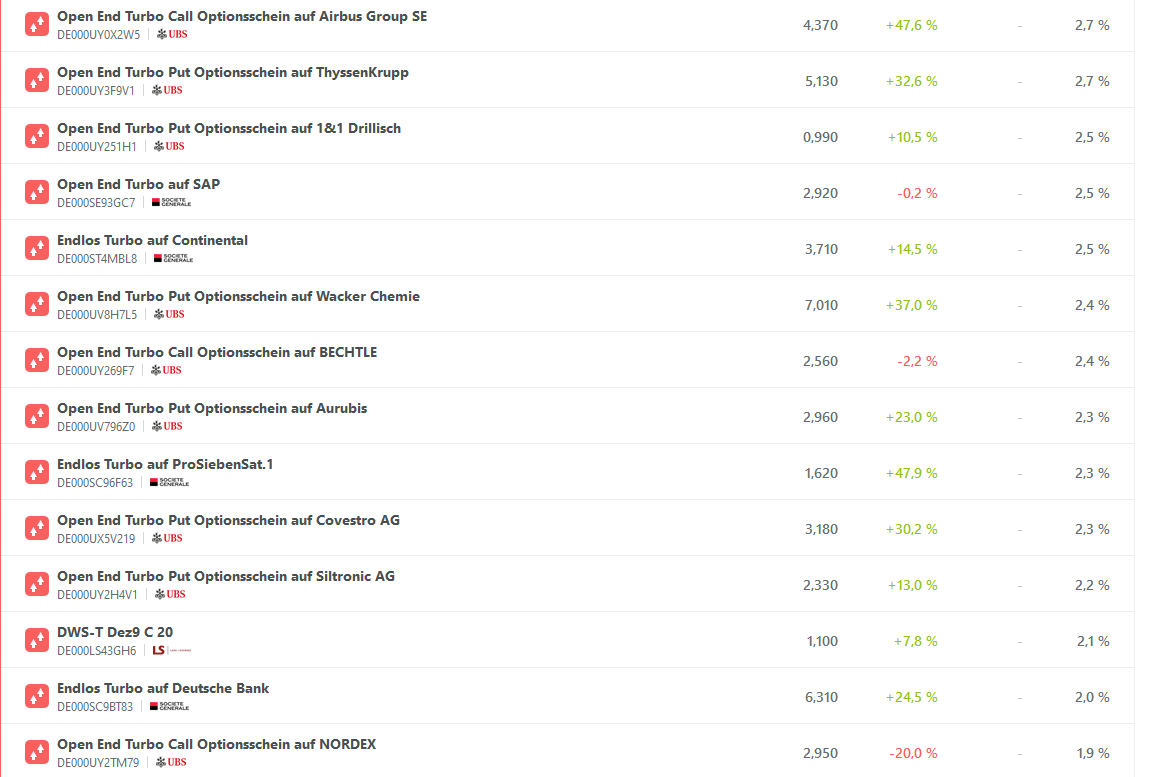Click the LS logo under DWS-T Dez9
The width and height of the screenshot is (1150, 777).
[x=170, y=650]
